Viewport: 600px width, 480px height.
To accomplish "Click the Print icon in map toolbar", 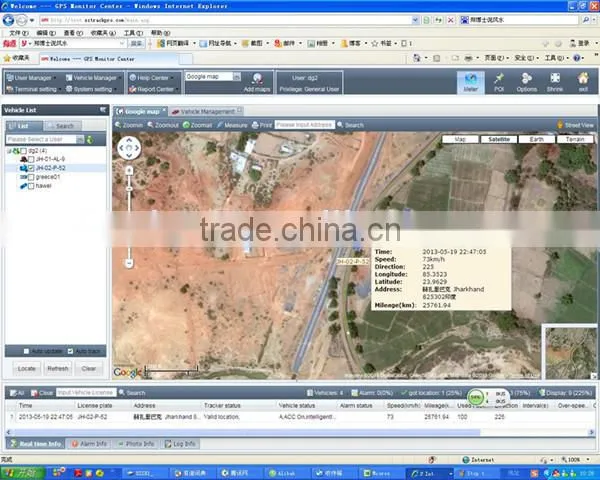I will 262,125.
